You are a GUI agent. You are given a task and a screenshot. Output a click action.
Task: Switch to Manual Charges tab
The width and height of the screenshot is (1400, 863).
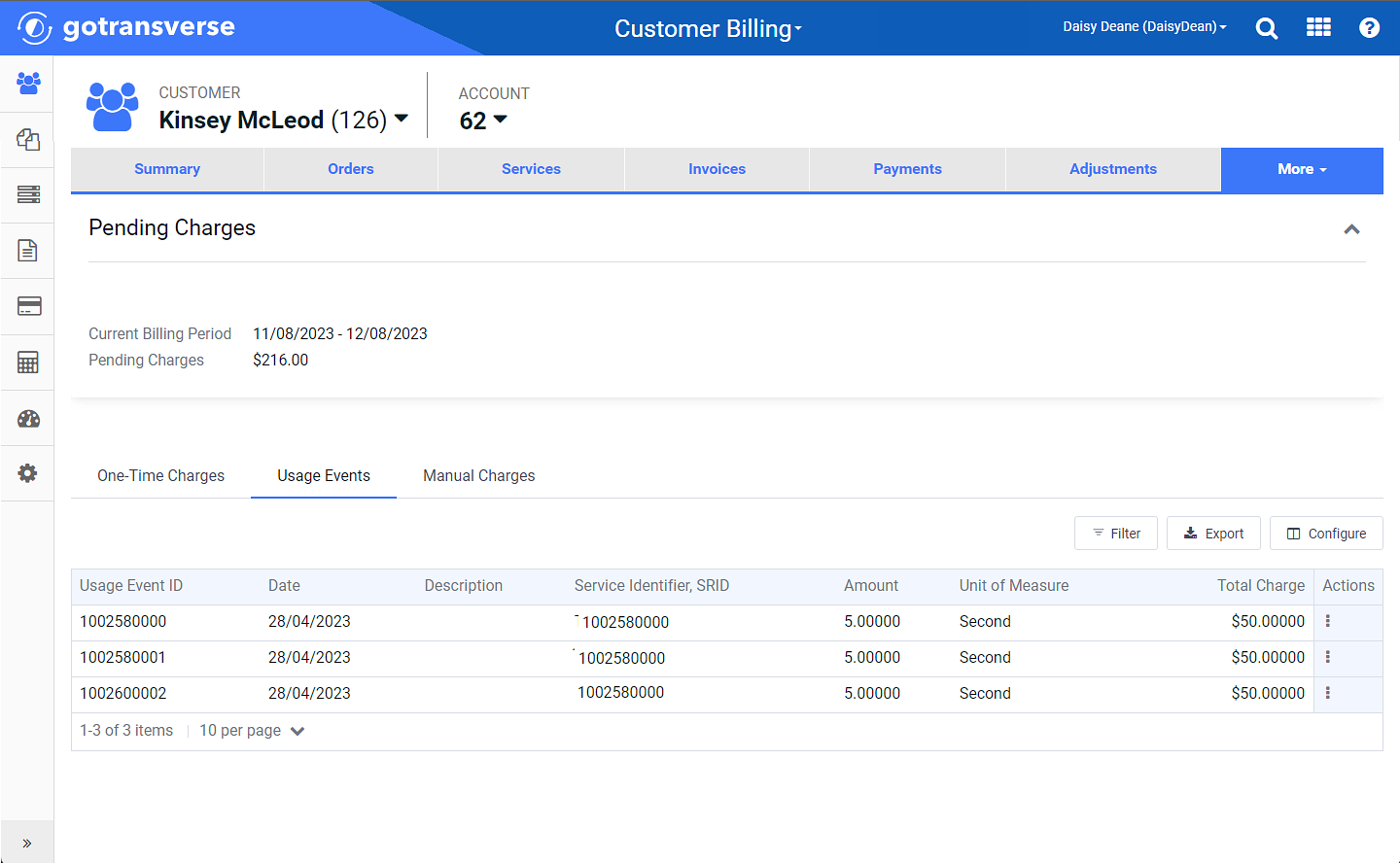coord(479,475)
